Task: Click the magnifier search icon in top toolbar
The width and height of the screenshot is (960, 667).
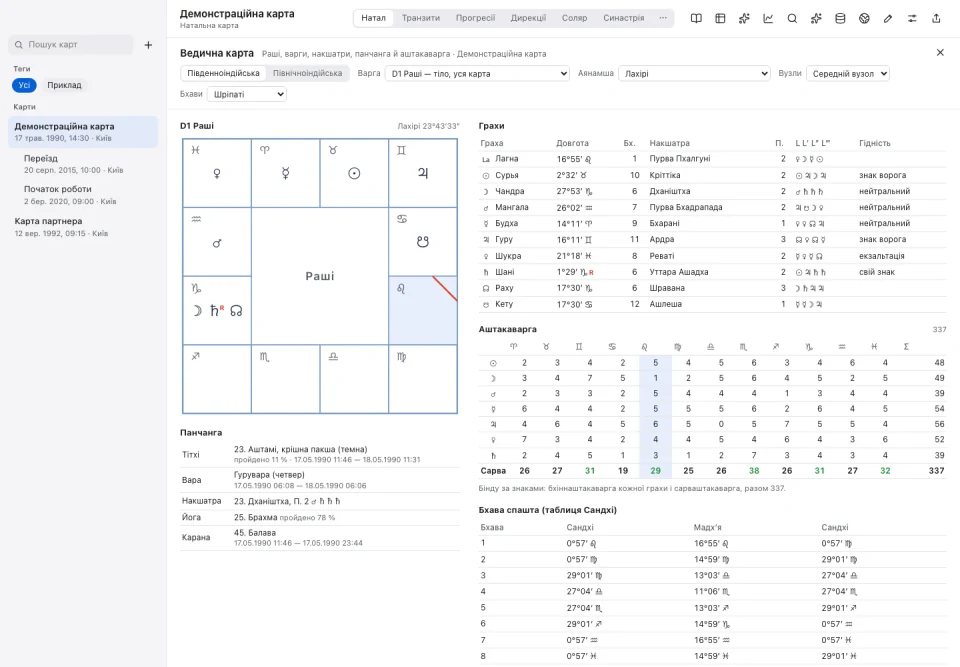Action: (792, 18)
